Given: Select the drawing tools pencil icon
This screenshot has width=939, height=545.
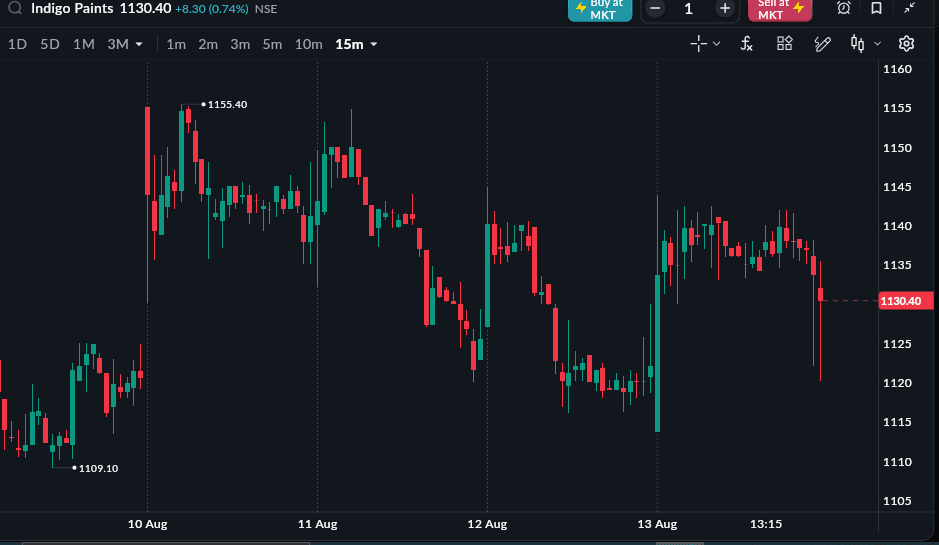Looking at the screenshot, I should pos(822,44).
